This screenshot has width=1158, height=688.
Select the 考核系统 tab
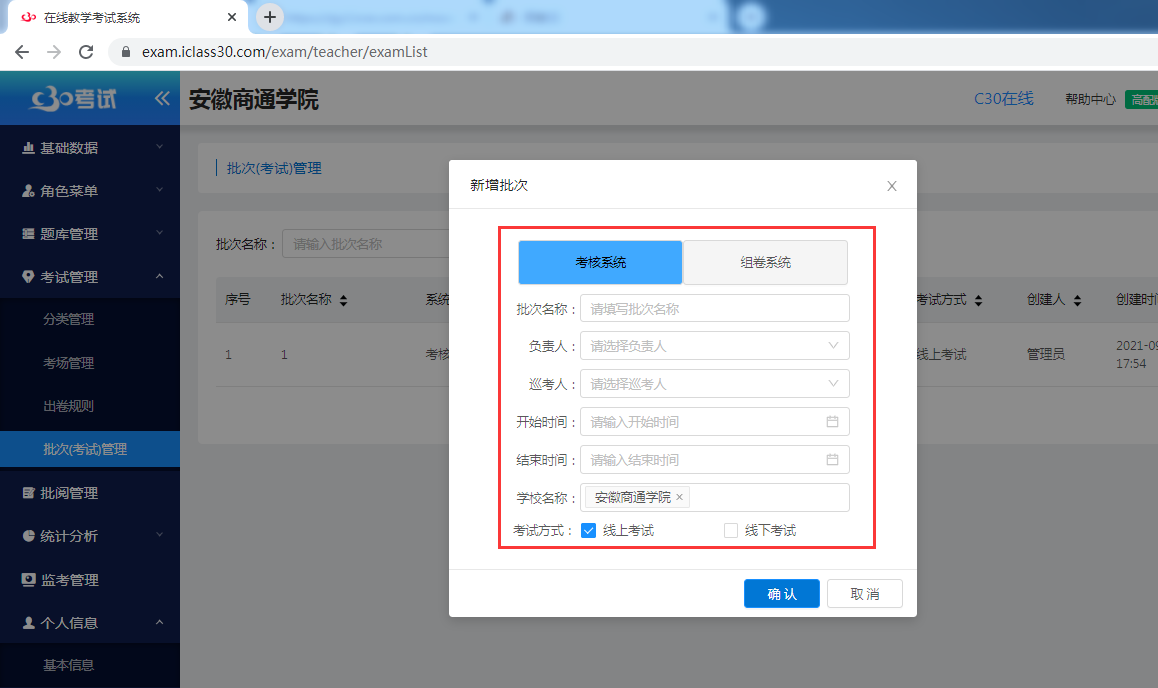[x=599, y=262]
